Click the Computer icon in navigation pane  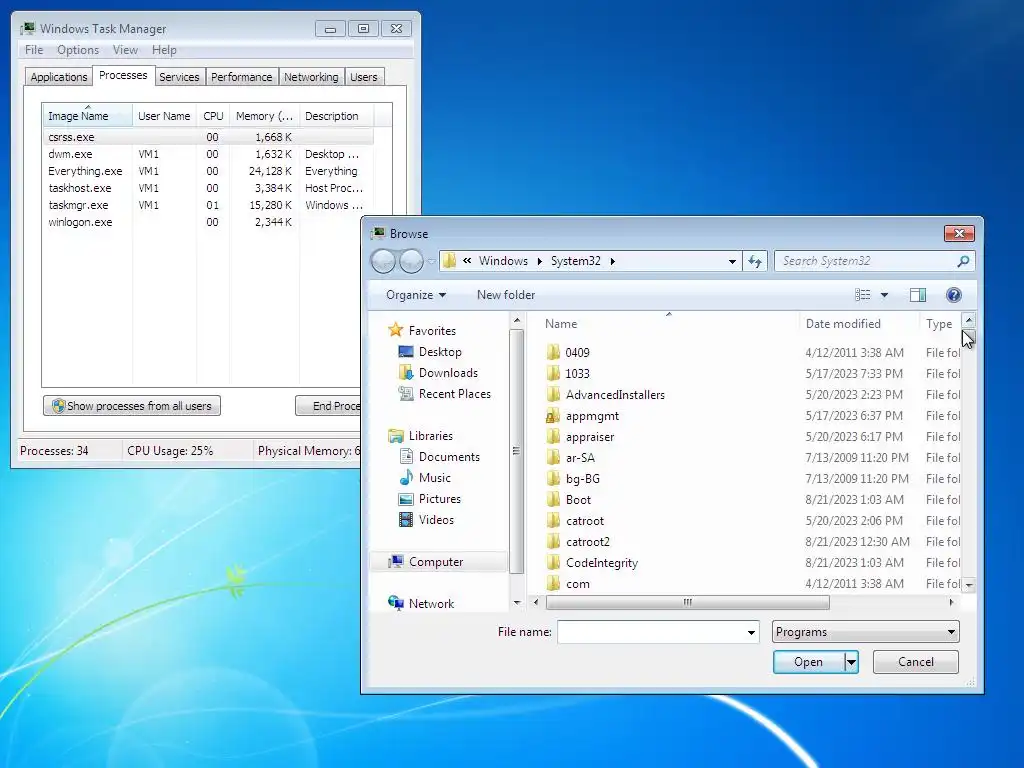[x=395, y=562]
